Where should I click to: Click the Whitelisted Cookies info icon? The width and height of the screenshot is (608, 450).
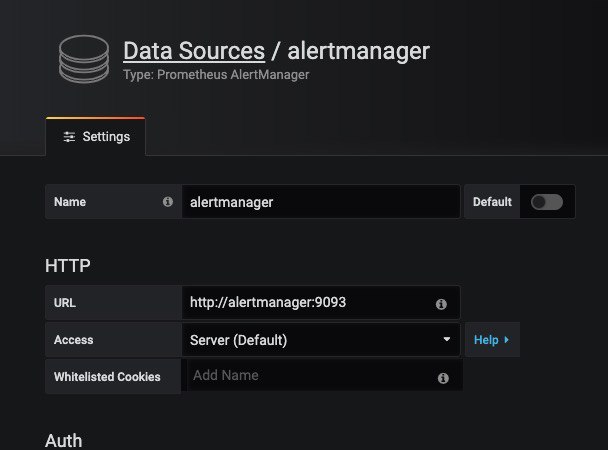pyautogui.click(x=443, y=378)
